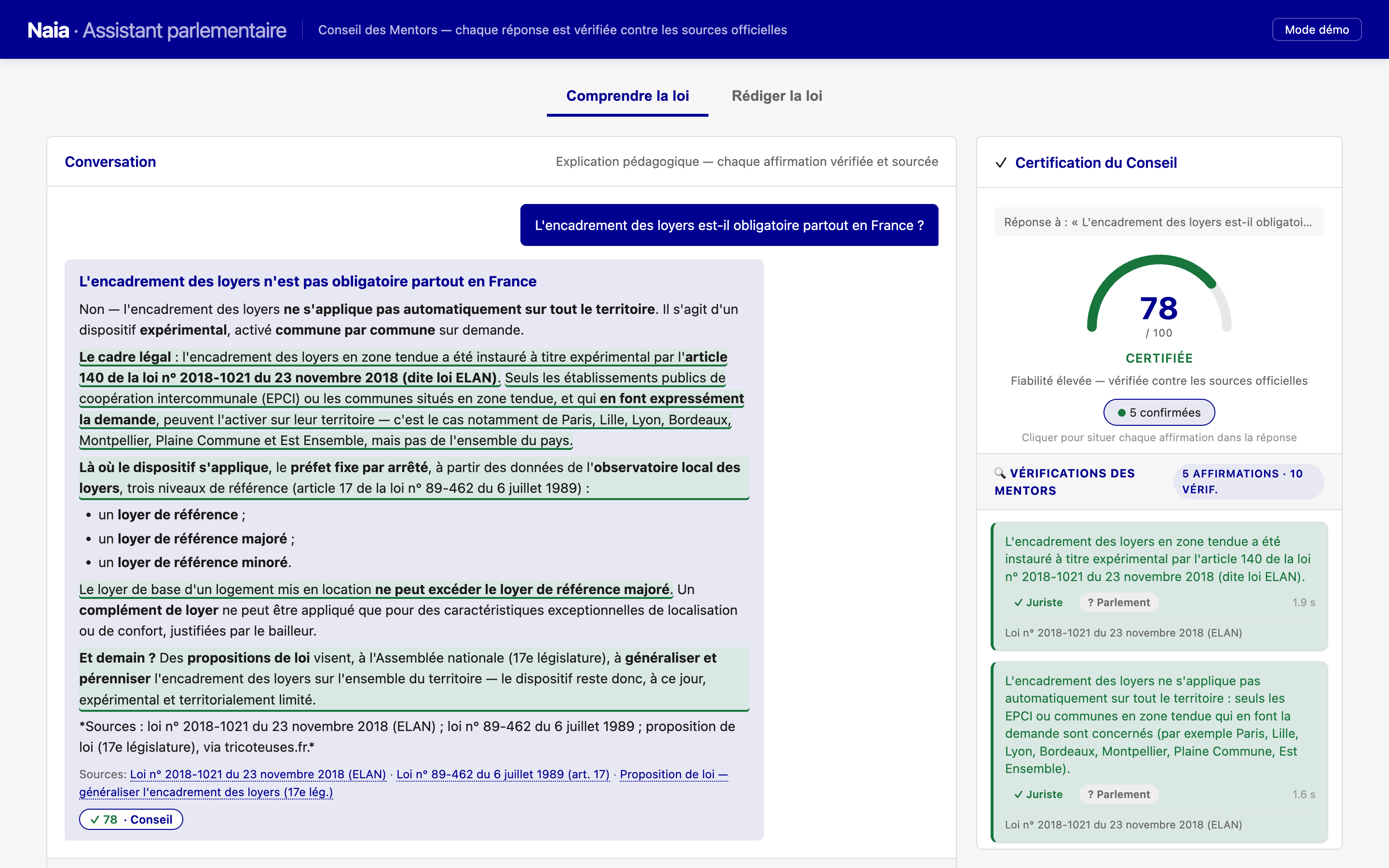Click the 1.6 s timing on second card
This screenshot has width=1389, height=868.
(1304, 794)
